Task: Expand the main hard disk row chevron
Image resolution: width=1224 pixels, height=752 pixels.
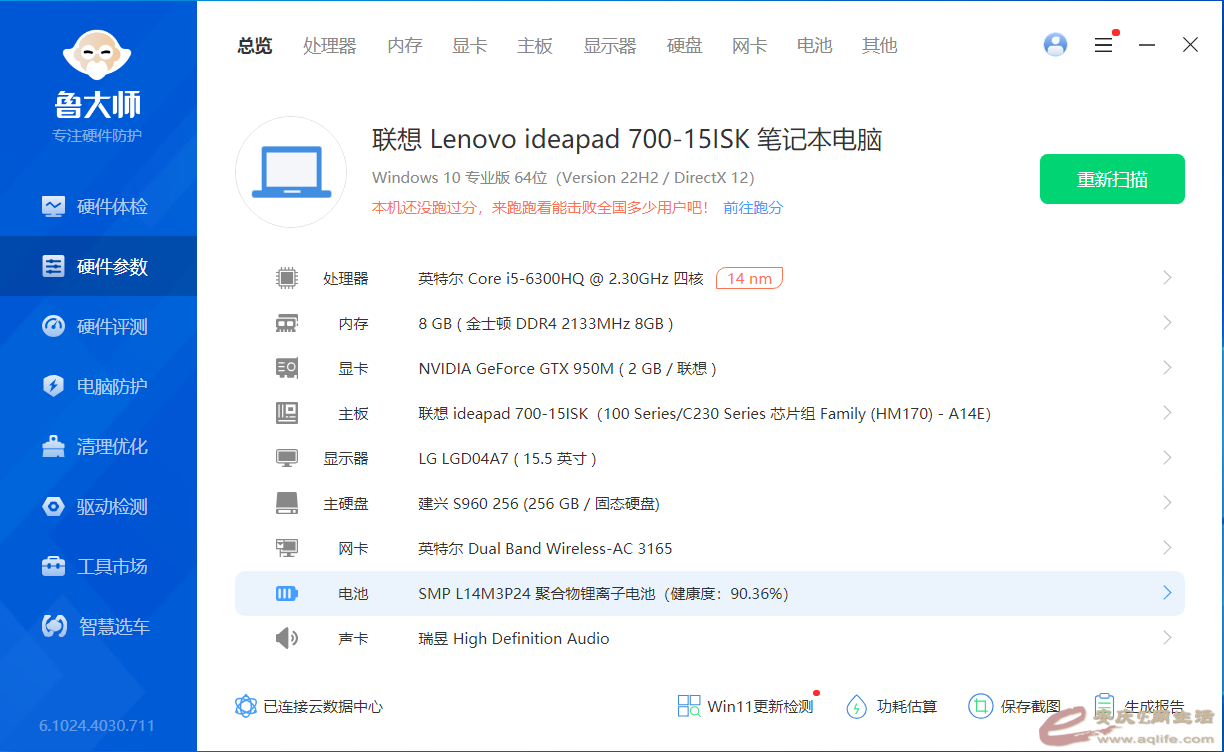Action: (1167, 503)
